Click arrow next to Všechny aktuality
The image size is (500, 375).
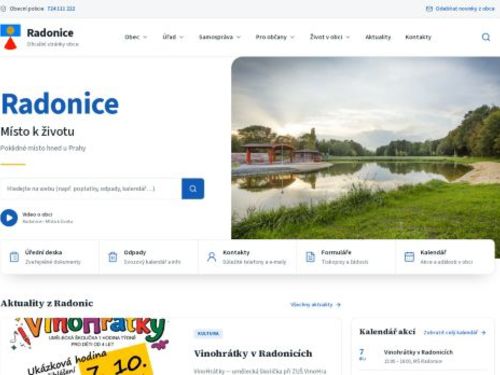(338, 305)
